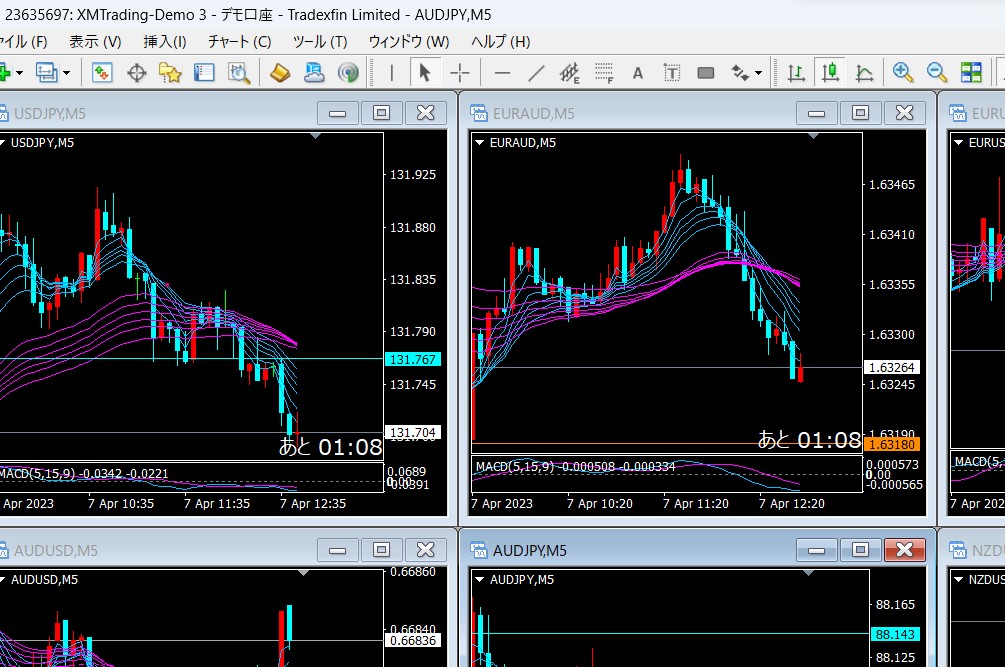Click the triangle beside the NZDUS chart label
The image size is (1005, 667).
tap(958, 579)
